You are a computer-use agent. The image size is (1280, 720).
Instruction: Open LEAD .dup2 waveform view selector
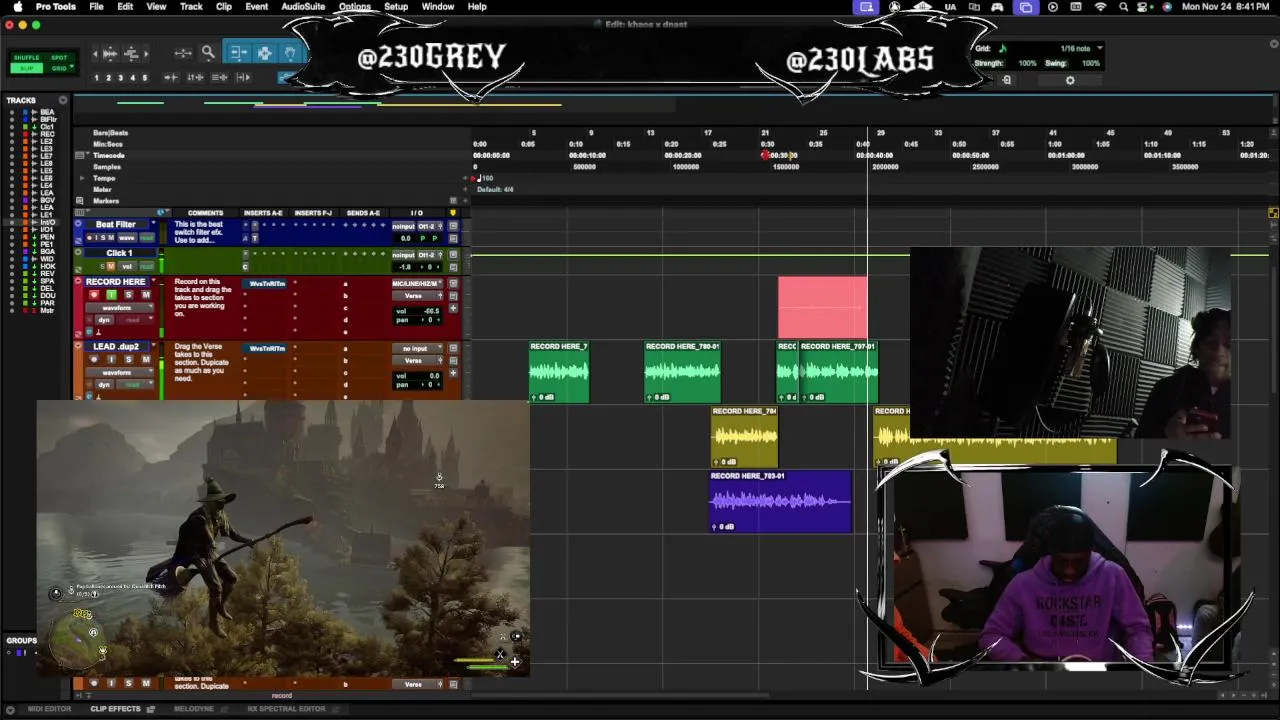(x=119, y=372)
